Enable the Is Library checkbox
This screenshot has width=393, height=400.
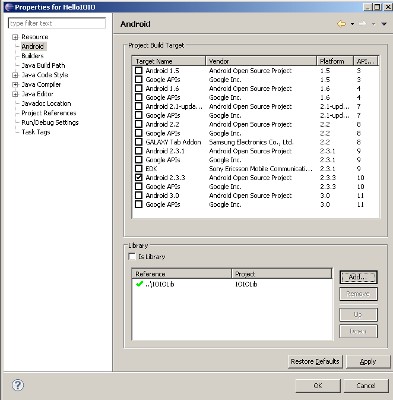click(x=132, y=256)
